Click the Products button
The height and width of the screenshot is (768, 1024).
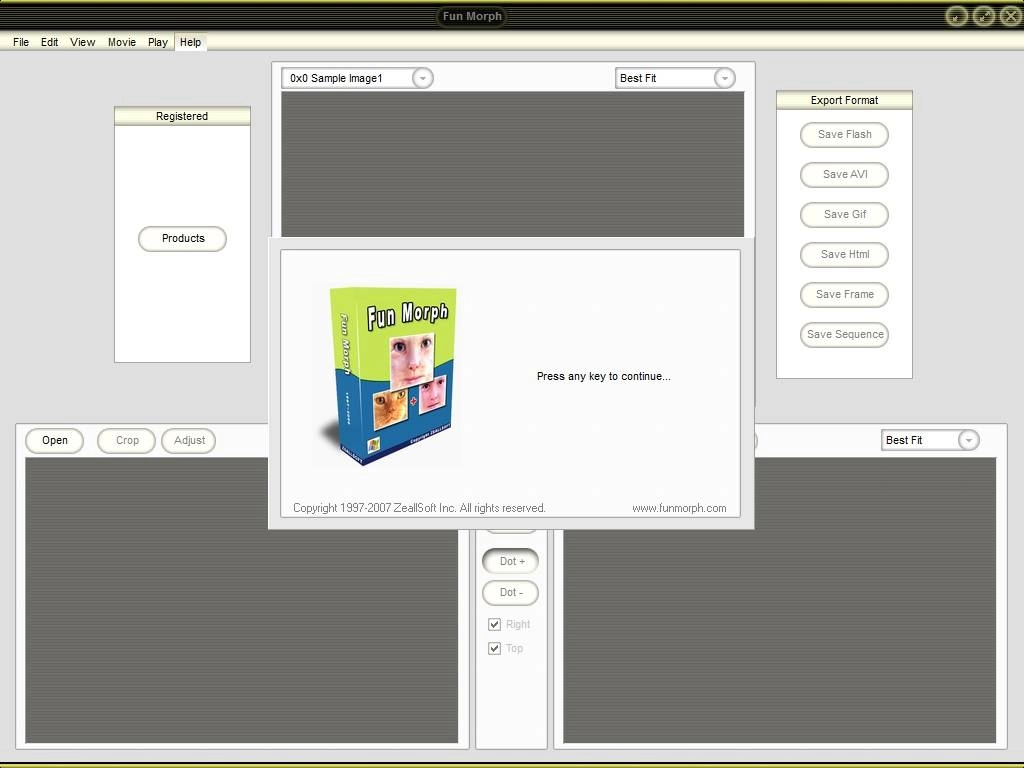(183, 238)
